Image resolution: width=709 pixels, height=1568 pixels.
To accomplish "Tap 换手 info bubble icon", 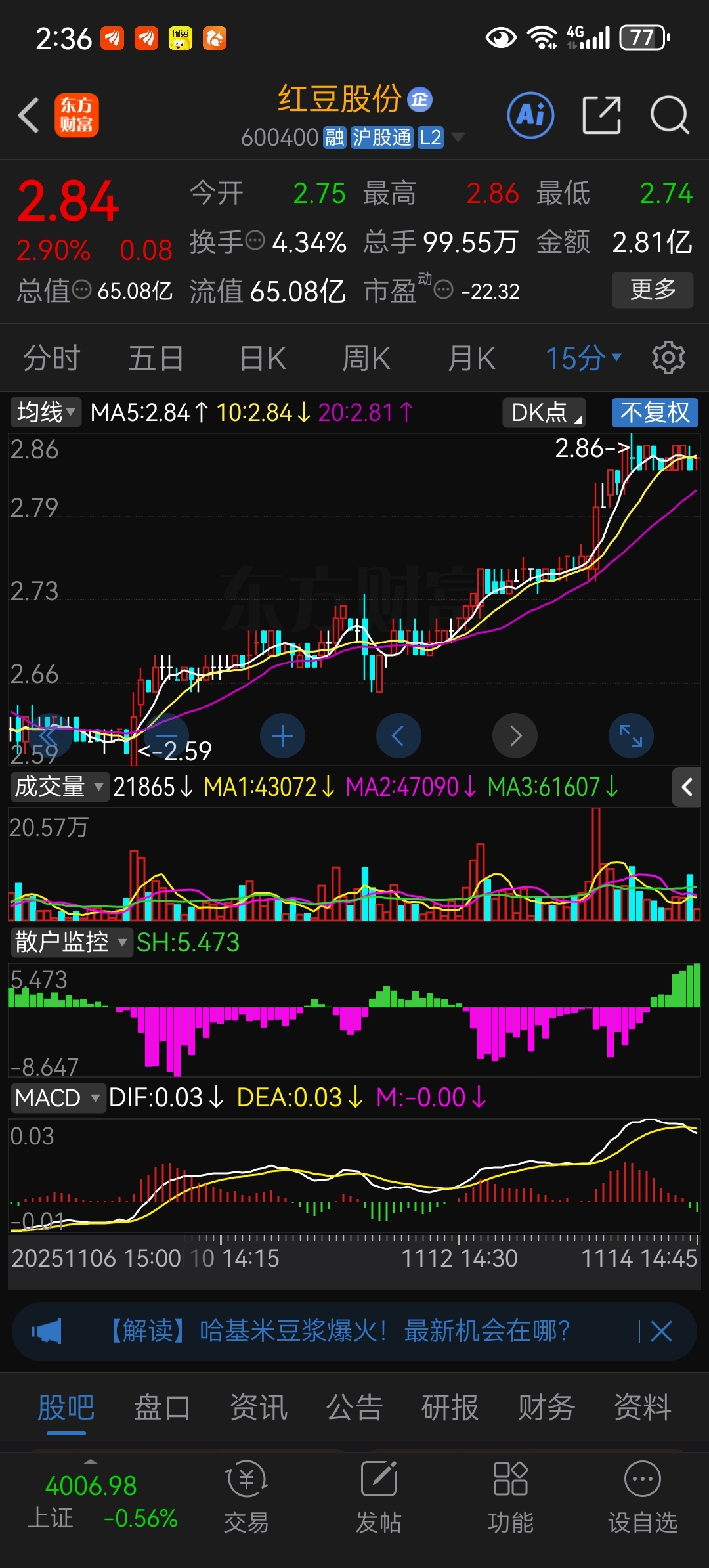I will (255, 241).
